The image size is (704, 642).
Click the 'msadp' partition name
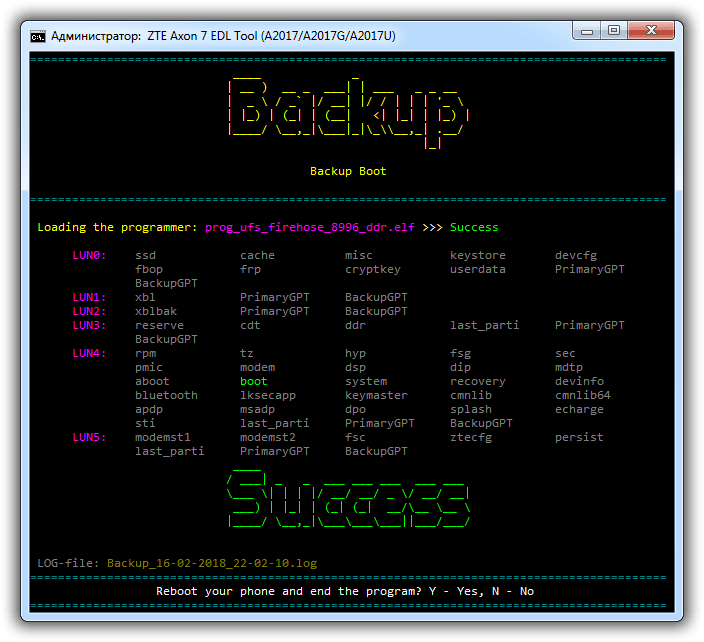pos(257,409)
